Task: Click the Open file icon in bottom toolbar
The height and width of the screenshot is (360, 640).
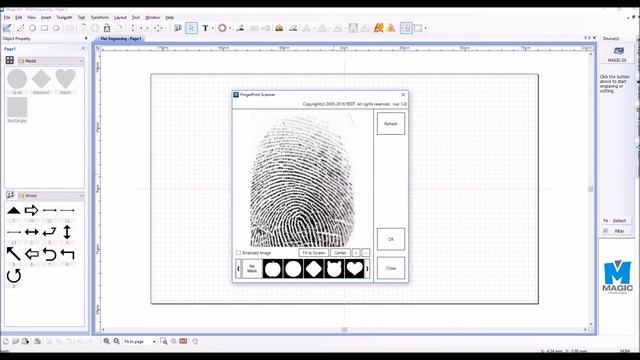Action: pyautogui.click(x=16, y=341)
